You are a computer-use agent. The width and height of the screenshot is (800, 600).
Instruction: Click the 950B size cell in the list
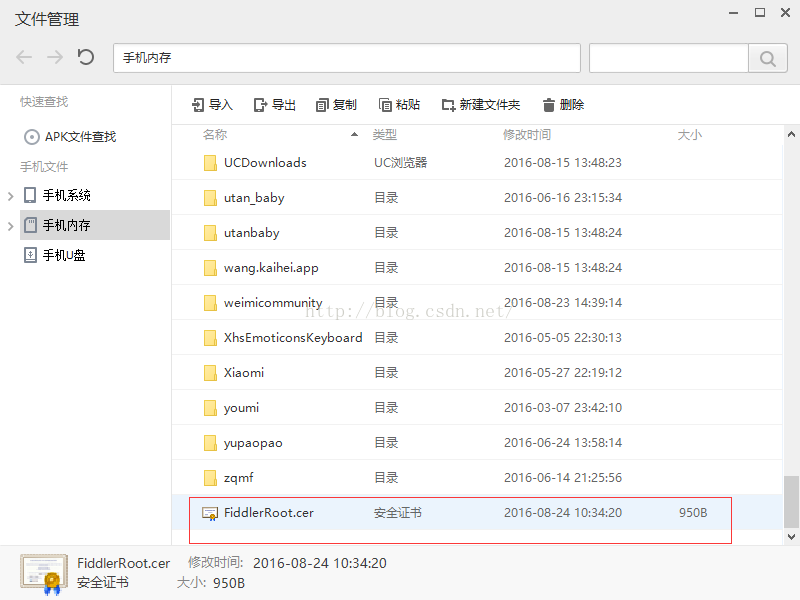point(693,513)
